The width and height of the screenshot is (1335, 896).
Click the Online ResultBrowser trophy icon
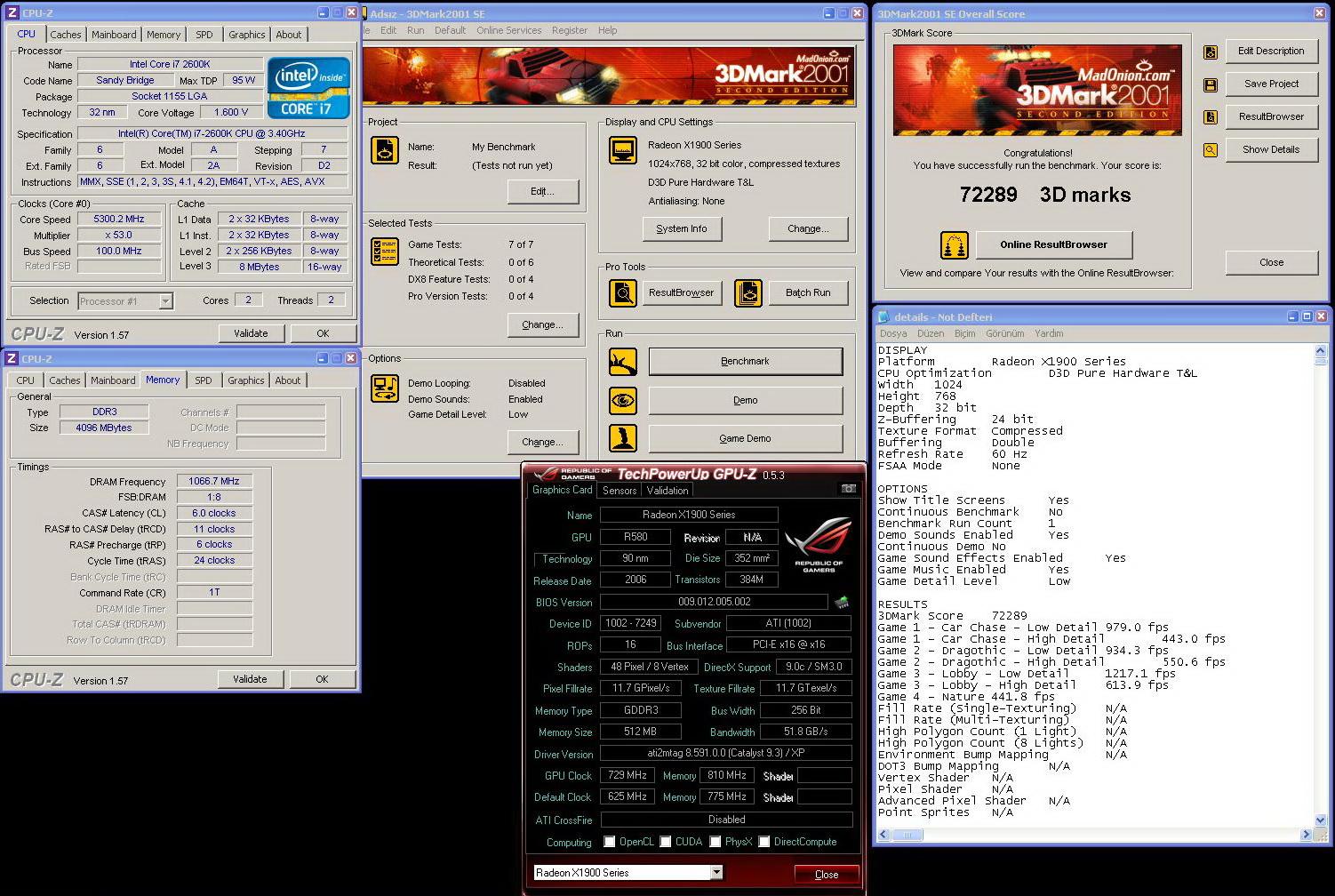point(954,245)
